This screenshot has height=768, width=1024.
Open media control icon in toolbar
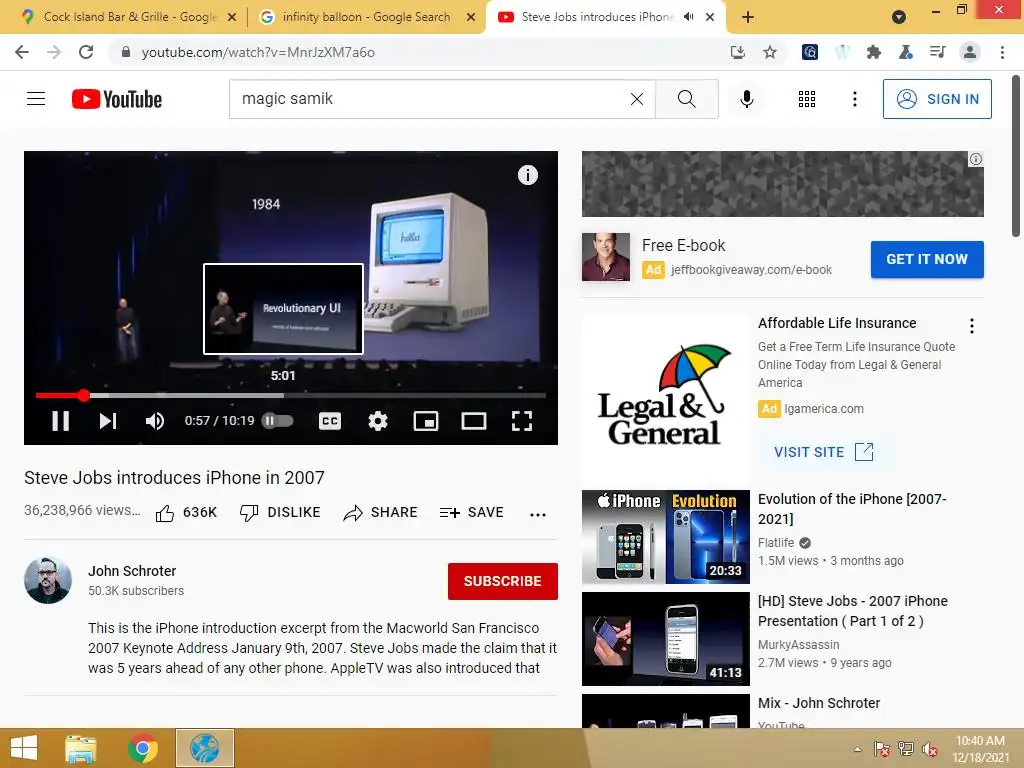(937, 52)
